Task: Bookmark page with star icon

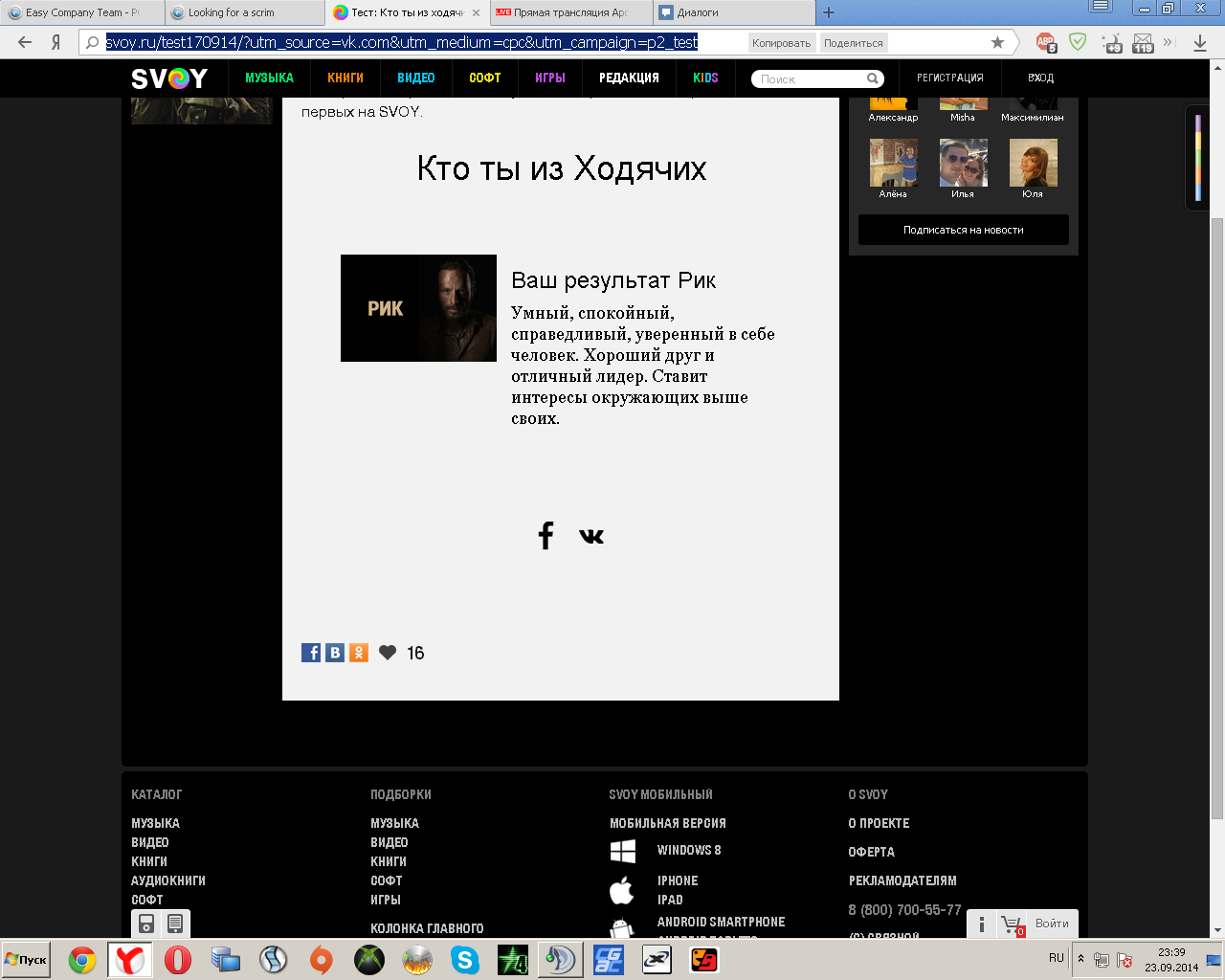Action: 997,42
